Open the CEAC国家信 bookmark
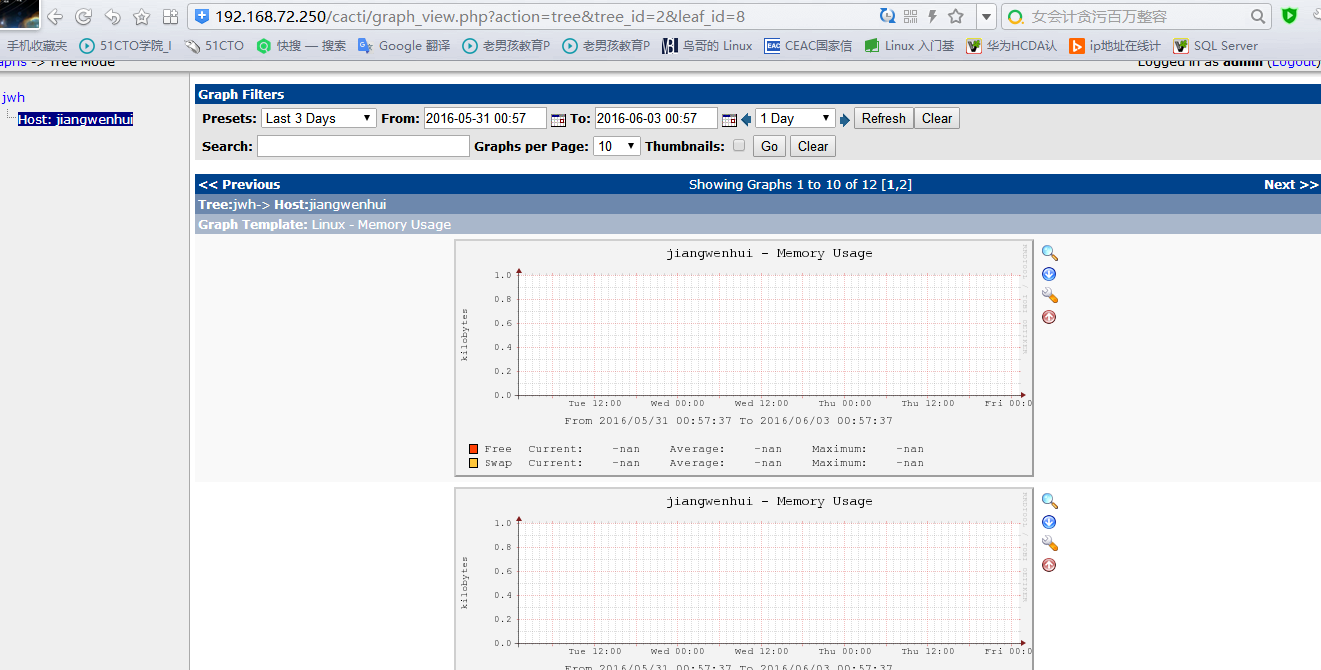Viewport: 1321px width, 670px height. tap(808, 46)
